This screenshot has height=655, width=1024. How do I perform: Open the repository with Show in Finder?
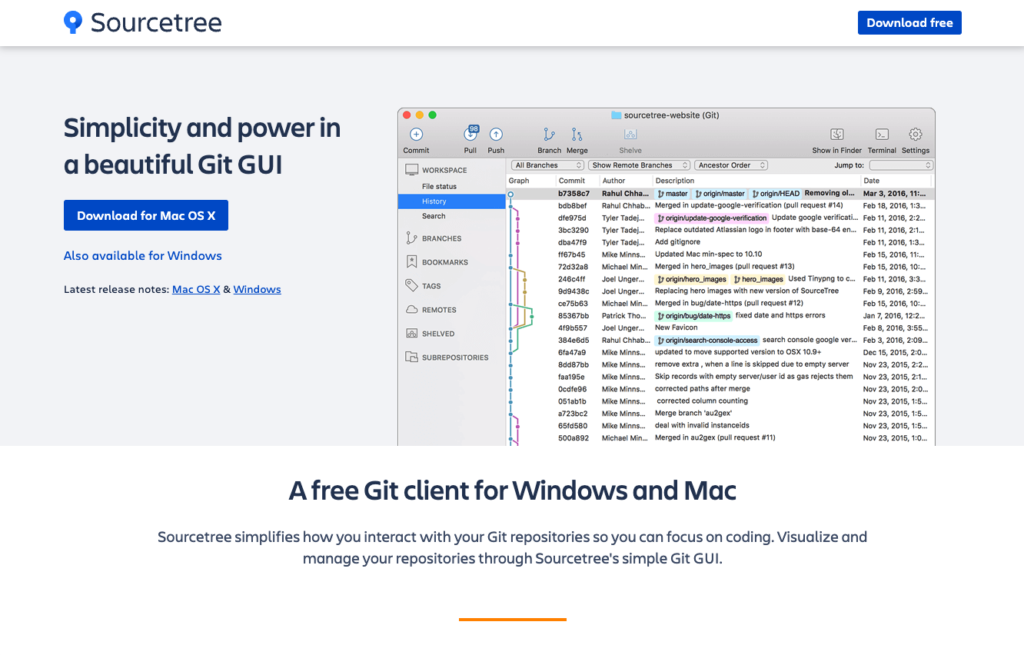click(837, 134)
